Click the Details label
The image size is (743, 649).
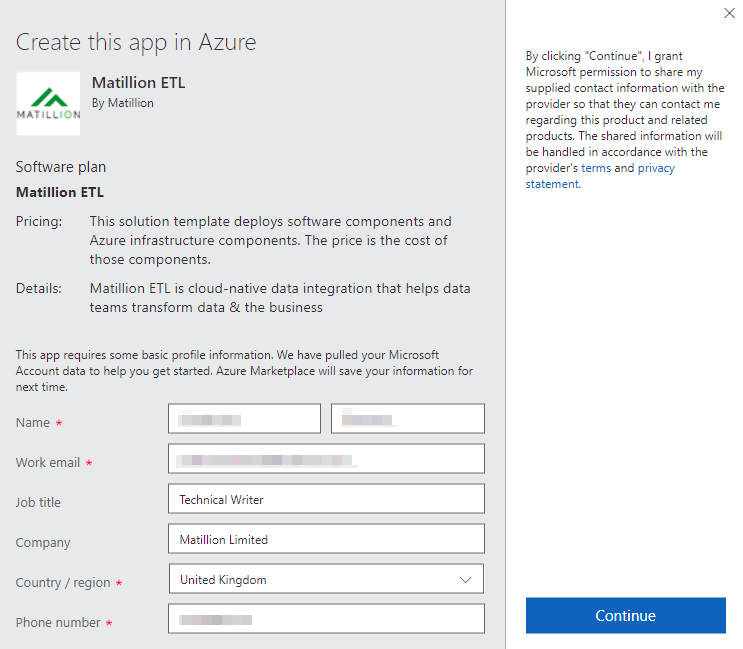coord(38,288)
